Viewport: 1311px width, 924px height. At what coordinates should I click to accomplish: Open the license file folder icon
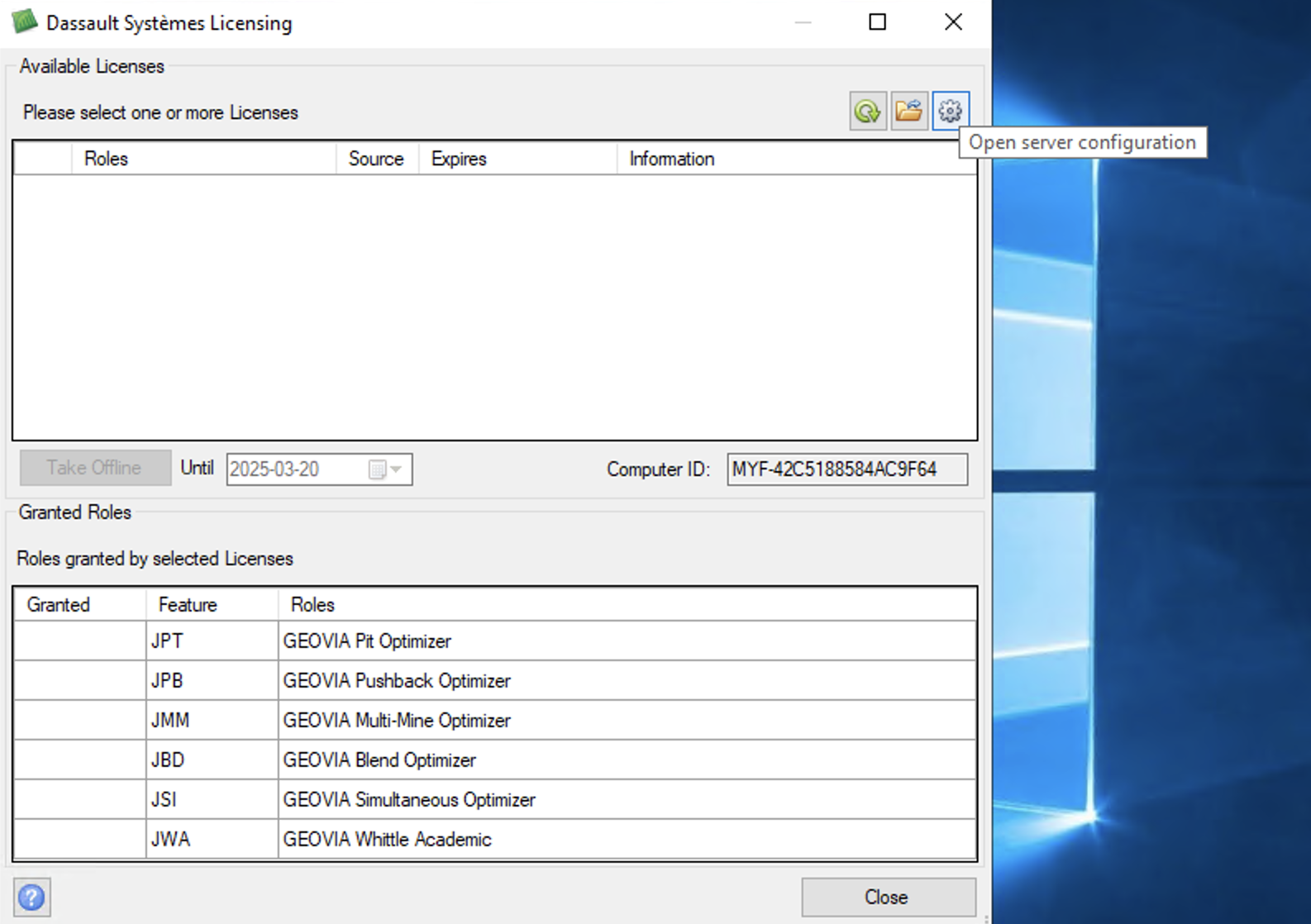click(x=908, y=111)
